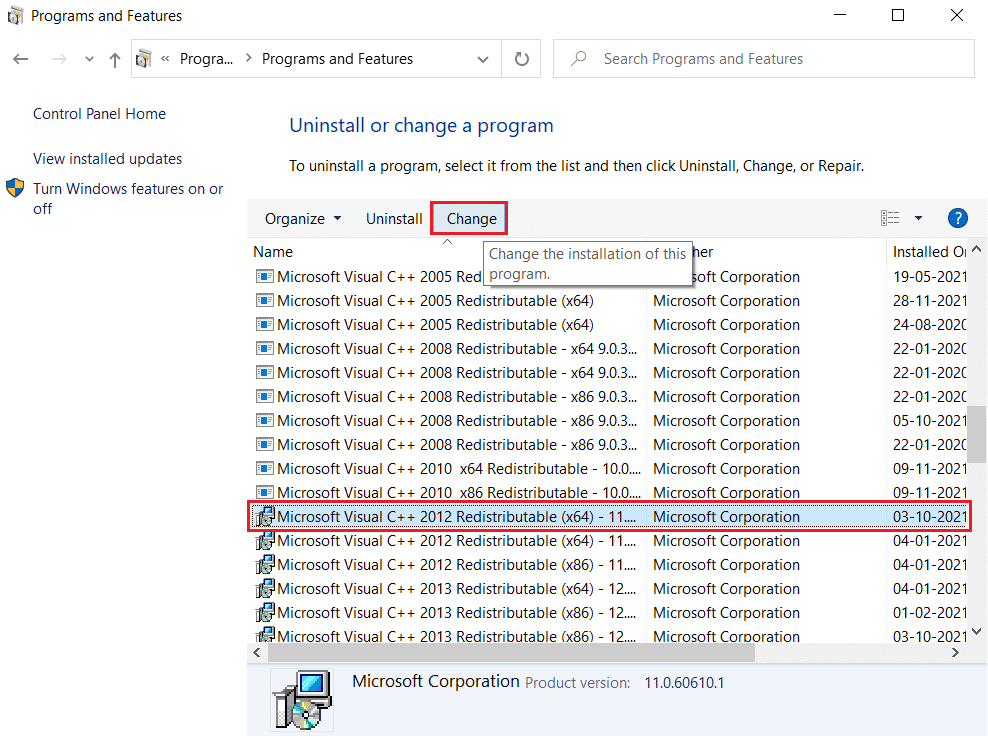Click the vertical scrollbar thumb
Viewport: 988px width, 736px height.
coord(977,434)
